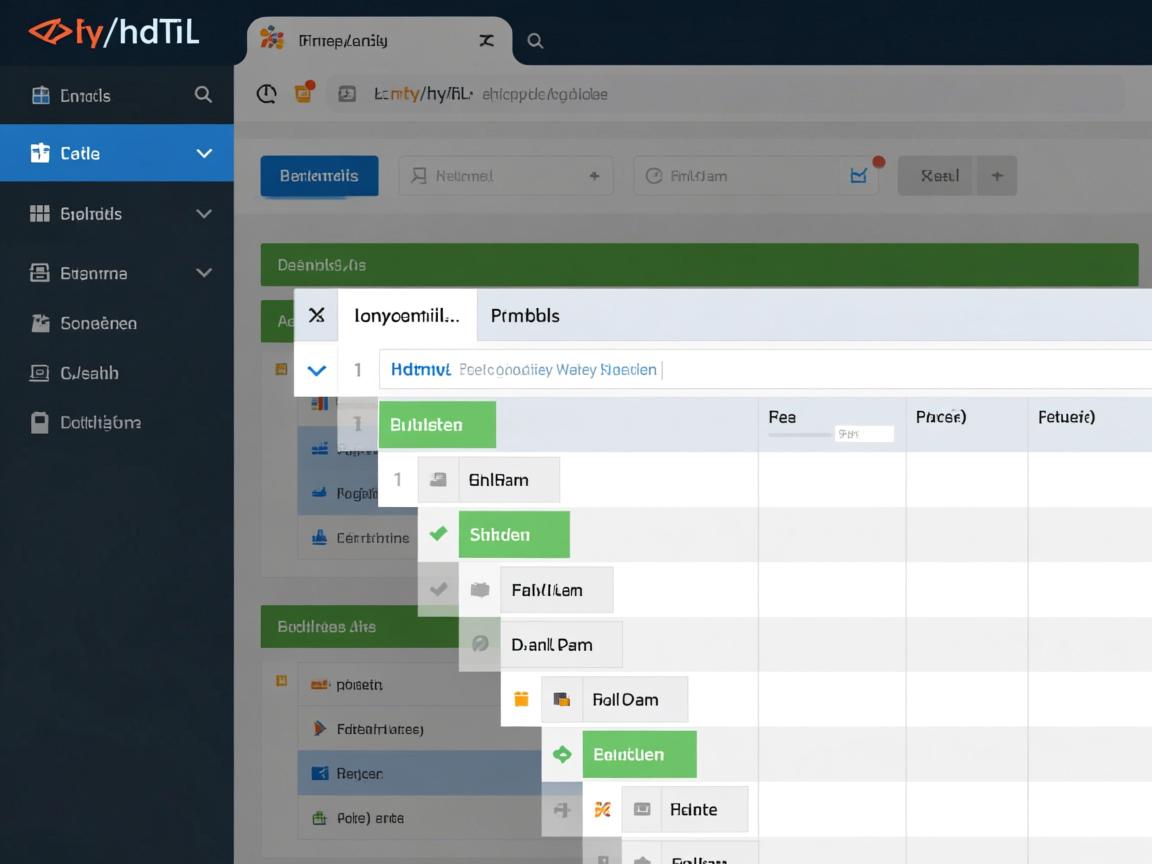Viewport: 1152px width, 864px height.
Task: Toggle the blue checkmark on row 1
Action: [x=316, y=370]
